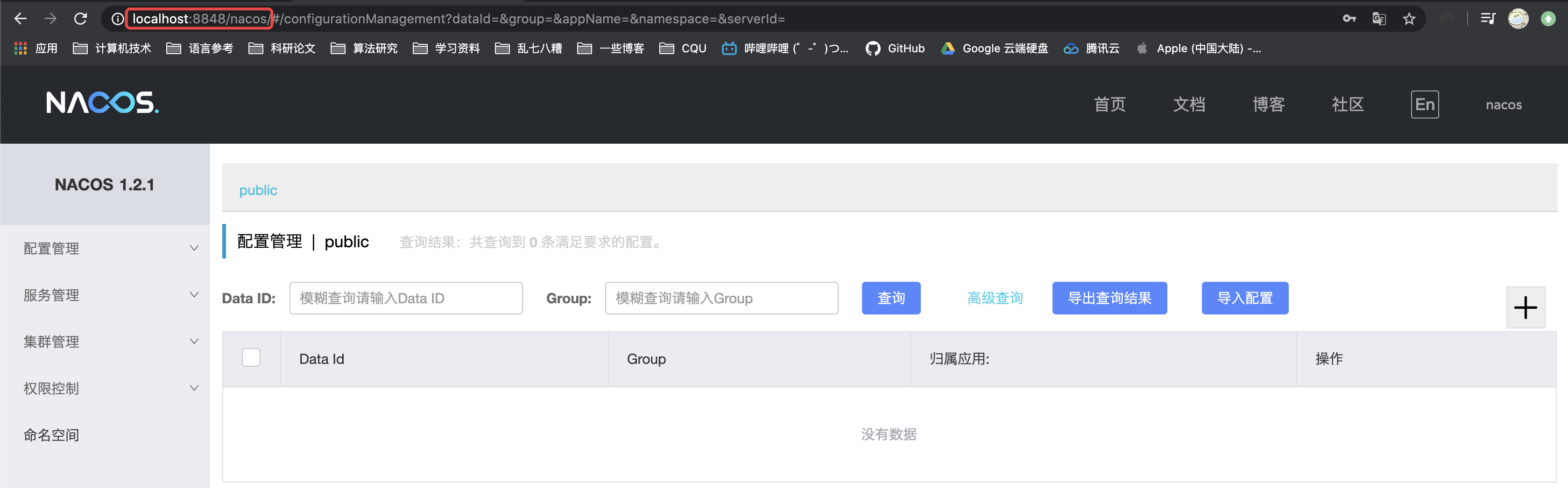The height and width of the screenshot is (488, 1568).
Task: Toggle the select-all checkbox in the table header
Action: point(250,358)
